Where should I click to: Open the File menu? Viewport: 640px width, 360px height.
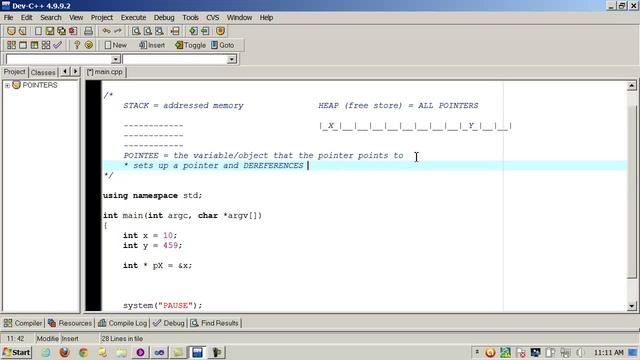point(8,18)
